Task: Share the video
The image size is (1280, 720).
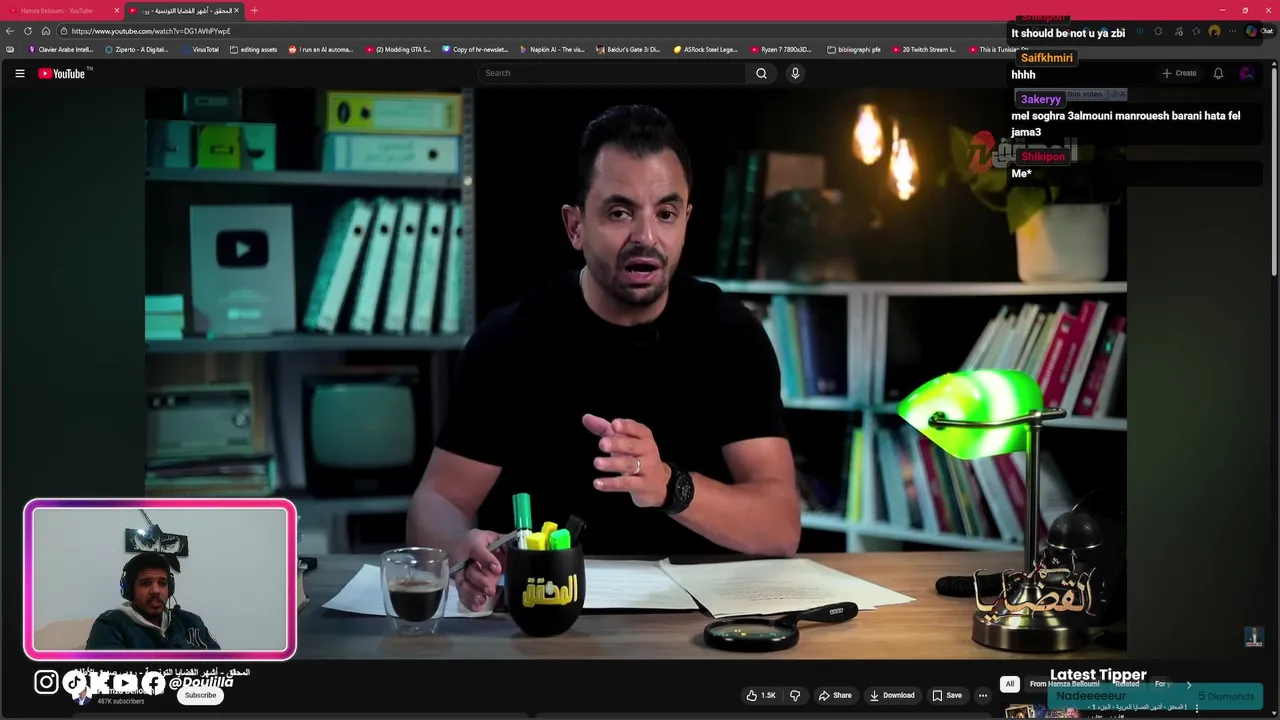Action: coord(835,695)
